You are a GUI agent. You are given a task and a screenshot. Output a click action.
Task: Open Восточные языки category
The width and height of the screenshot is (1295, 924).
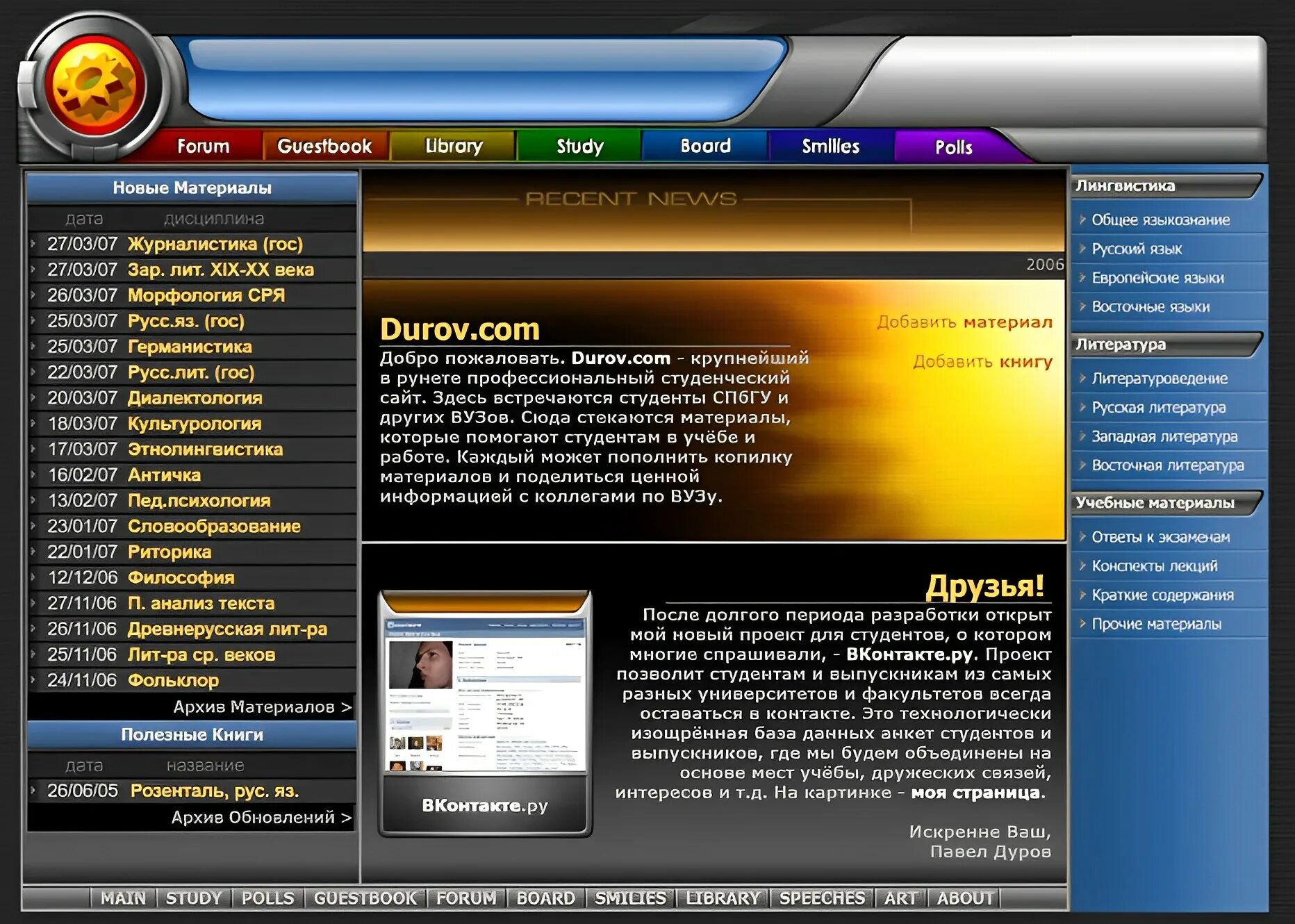pyautogui.click(x=1150, y=307)
